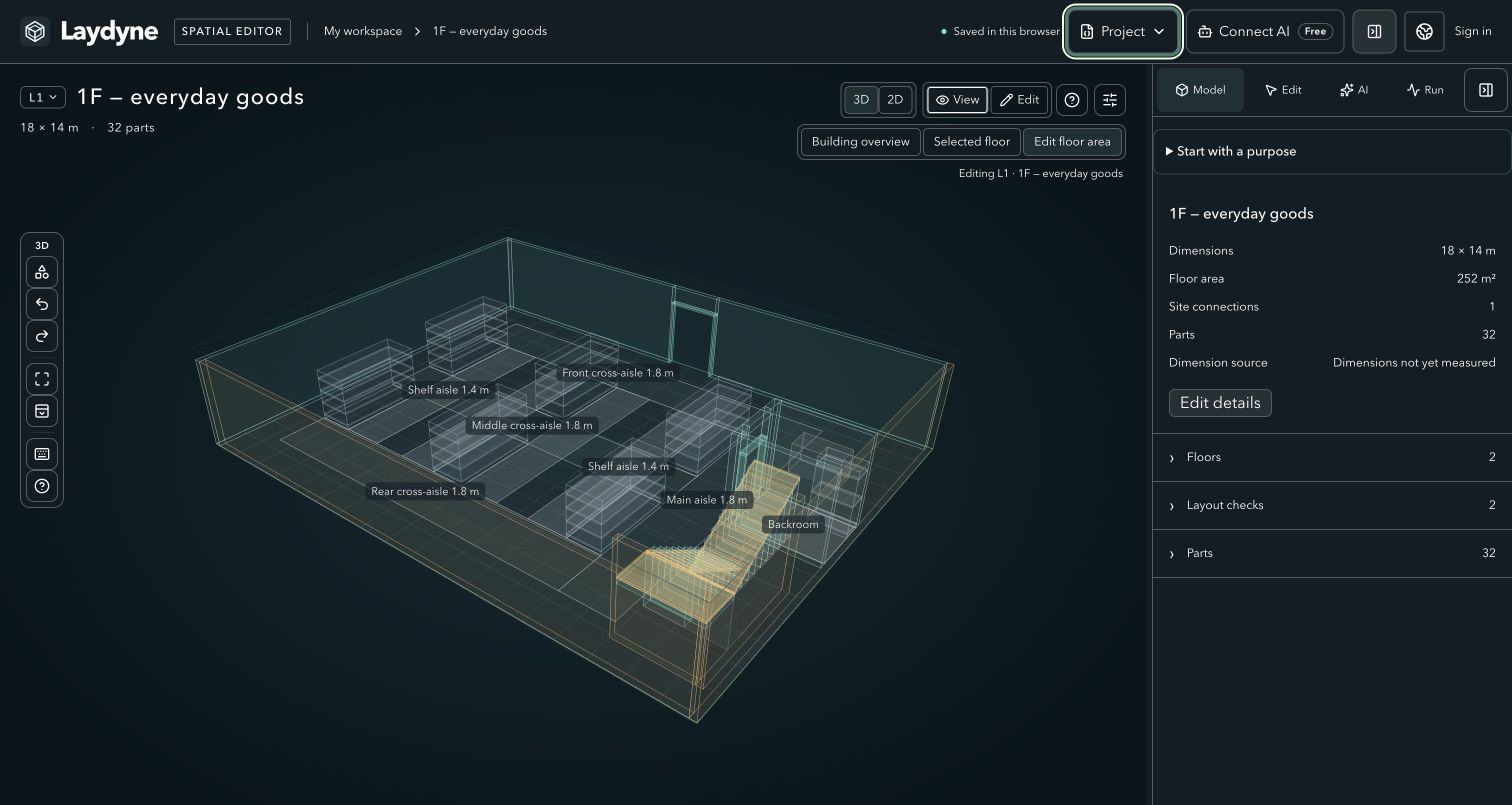The height and width of the screenshot is (805, 1512).
Task: Switch to 2D view
Action: [x=895, y=100]
